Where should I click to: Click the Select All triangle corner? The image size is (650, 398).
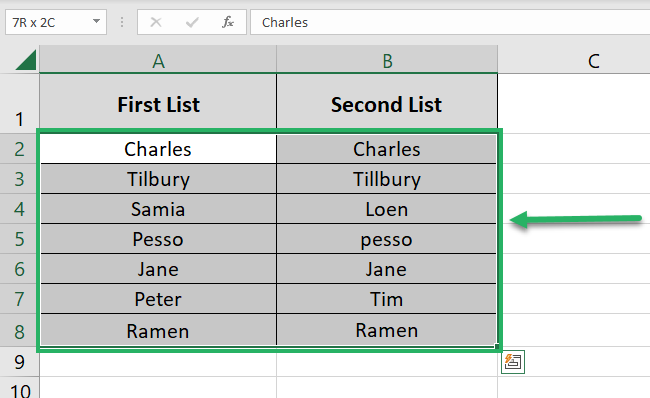pyautogui.click(x=26, y=60)
